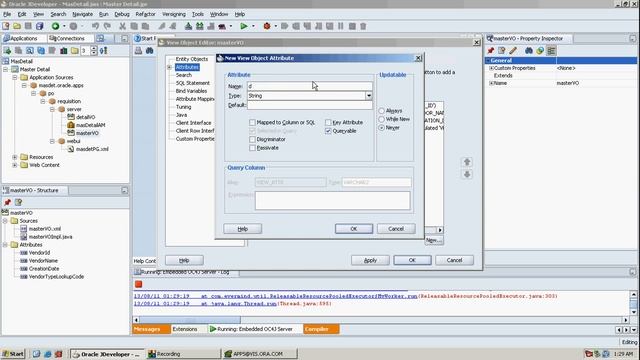
Task: Click the pencil icon in Property Inspector
Action: (513, 51)
